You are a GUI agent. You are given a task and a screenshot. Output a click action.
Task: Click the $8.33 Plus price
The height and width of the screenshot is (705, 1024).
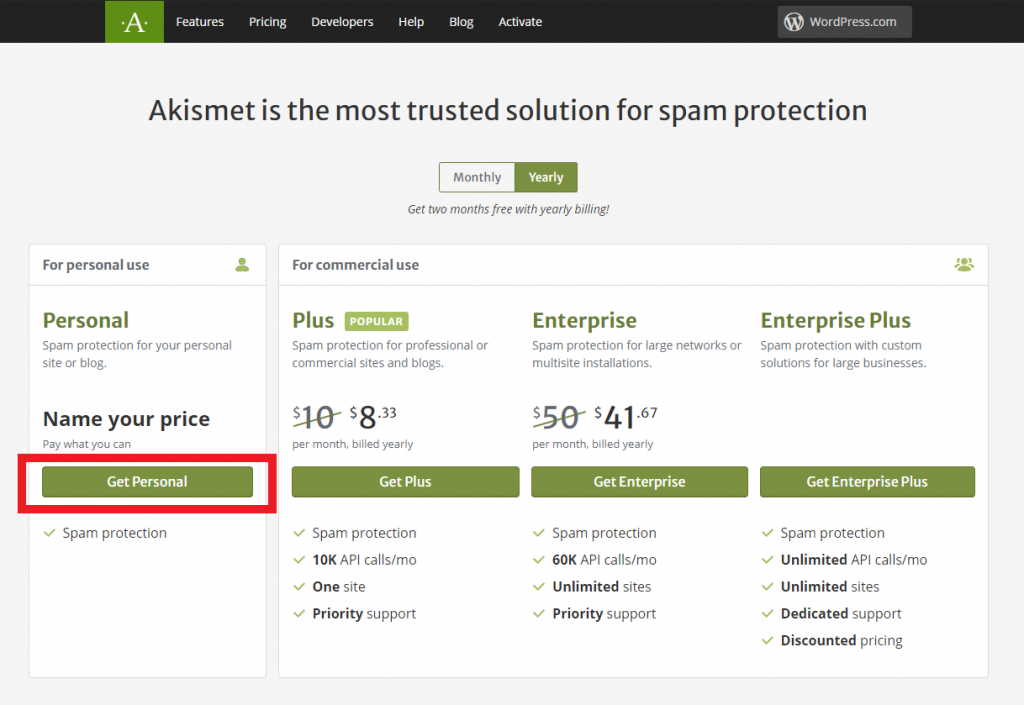coord(373,417)
